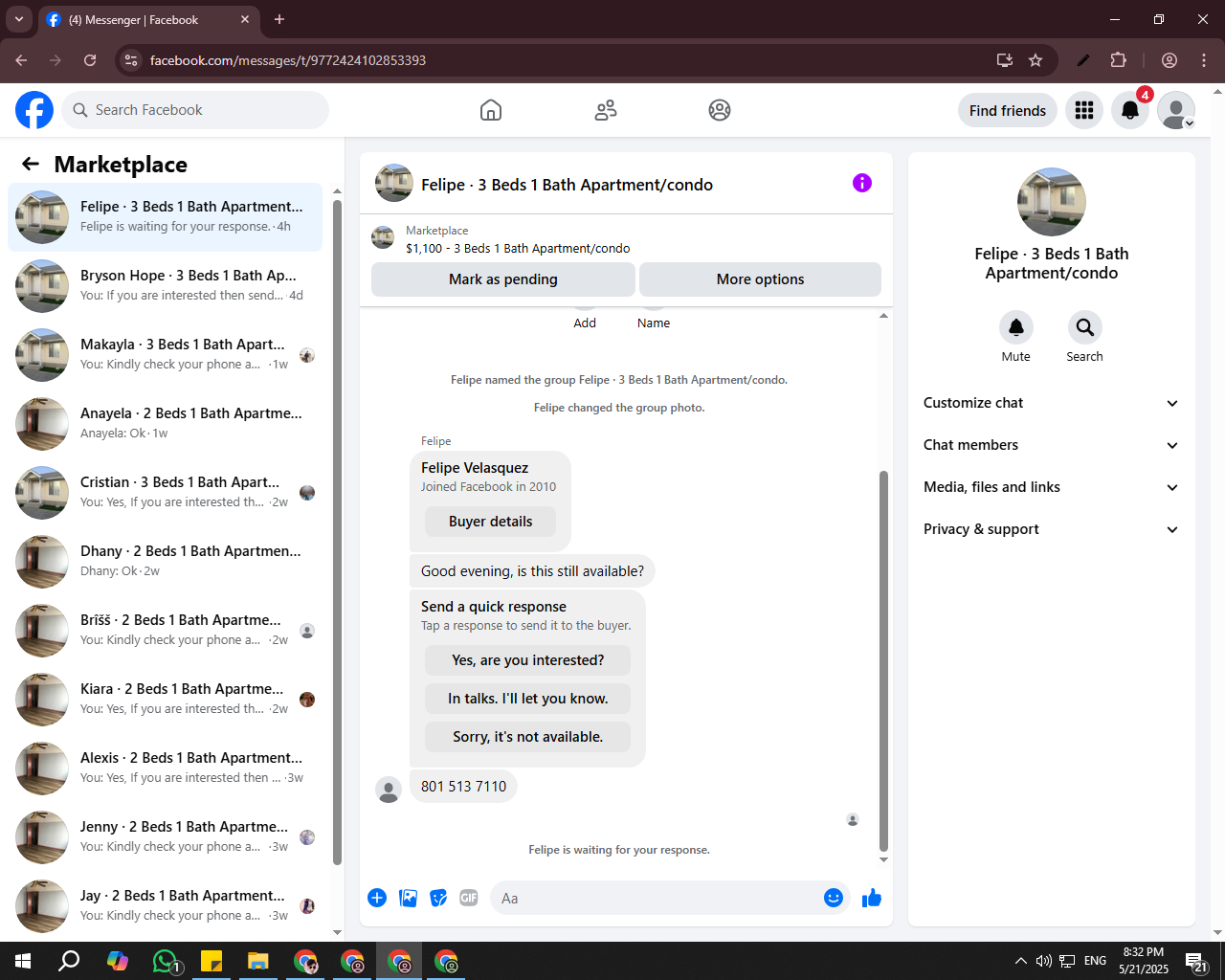Search in conversation with the magnifier icon
Screen dimensions: 1225x980
click(x=1085, y=327)
